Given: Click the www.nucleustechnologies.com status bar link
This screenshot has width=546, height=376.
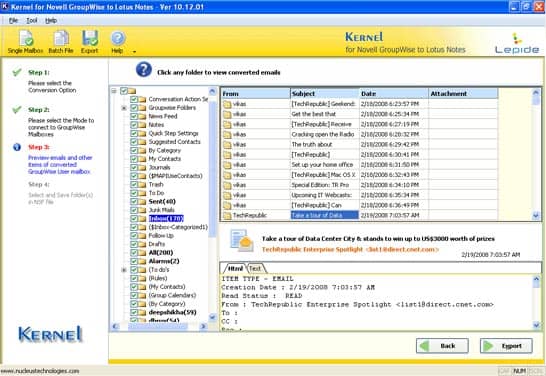Looking at the screenshot, I should pyautogui.click(x=40, y=371).
